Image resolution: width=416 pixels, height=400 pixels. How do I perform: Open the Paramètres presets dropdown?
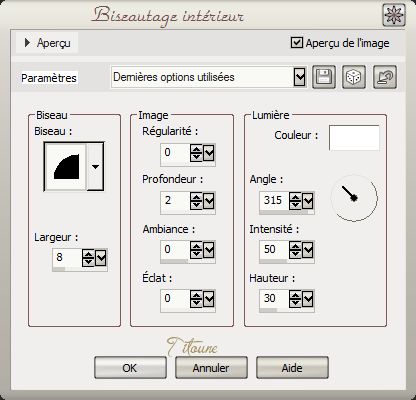[x=300, y=77]
